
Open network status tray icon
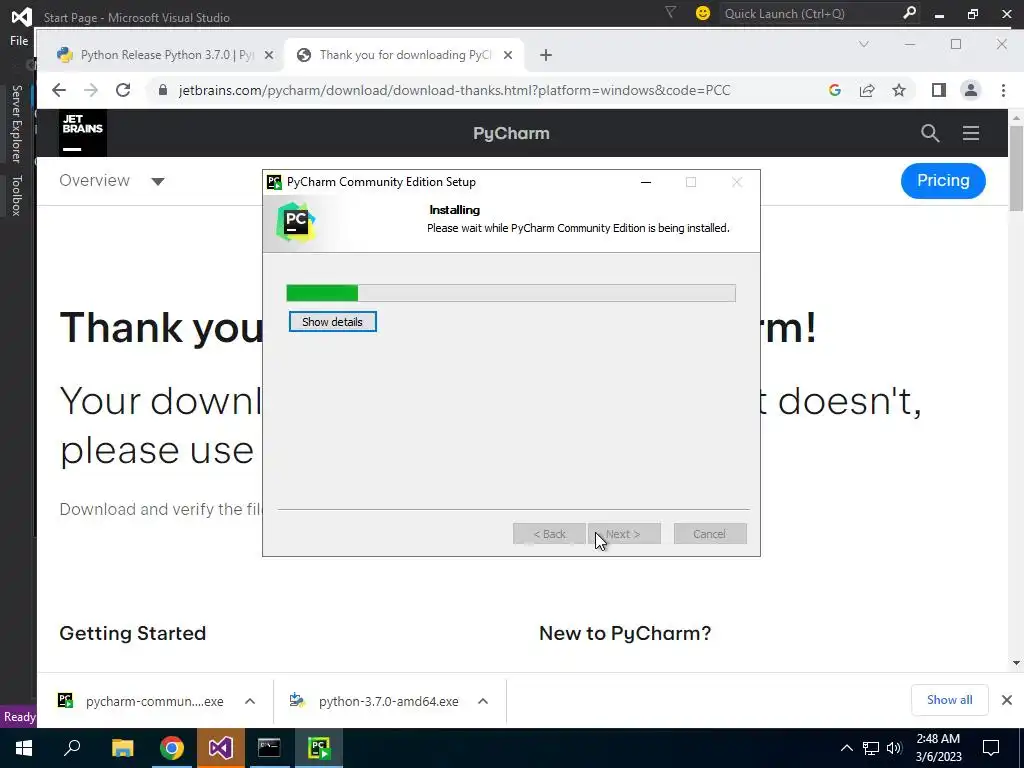(x=871, y=748)
